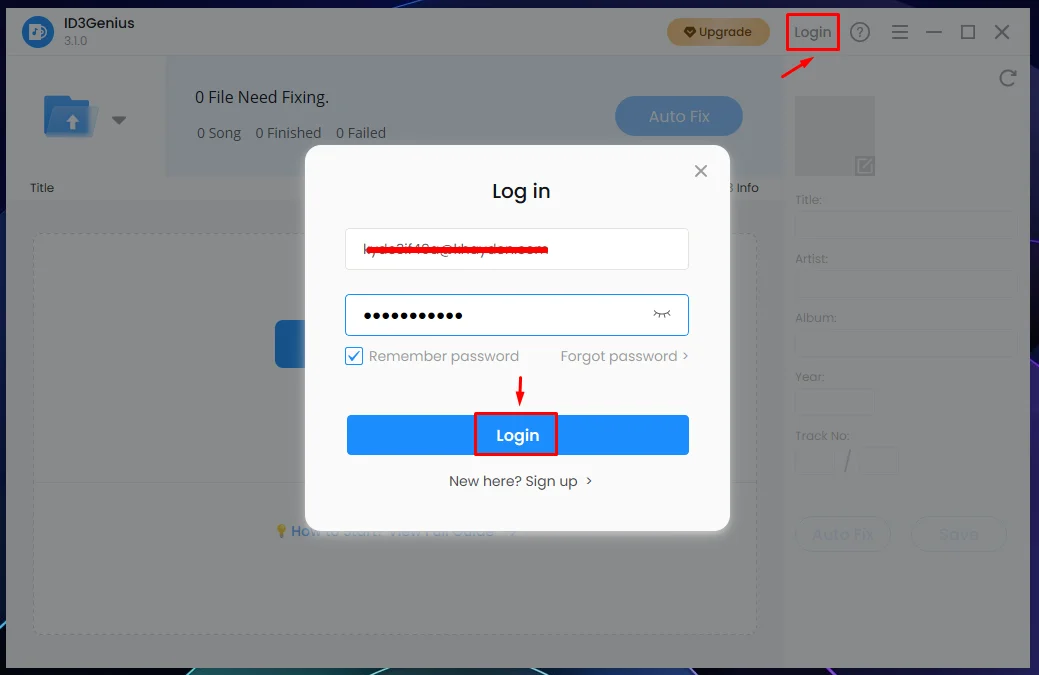Close the Log in dialog
The height and width of the screenshot is (675, 1039).
pos(700,171)
